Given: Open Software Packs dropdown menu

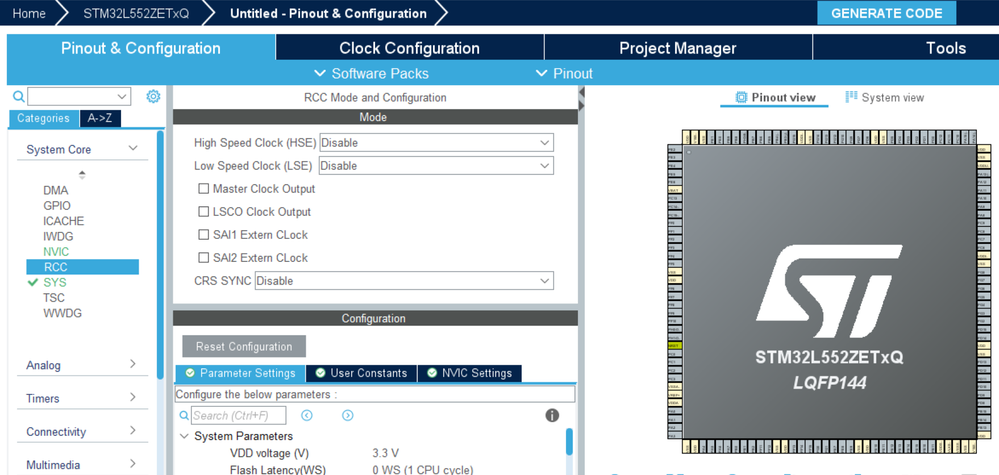Looking at the screenshot, I should click(x=372, y=73).
